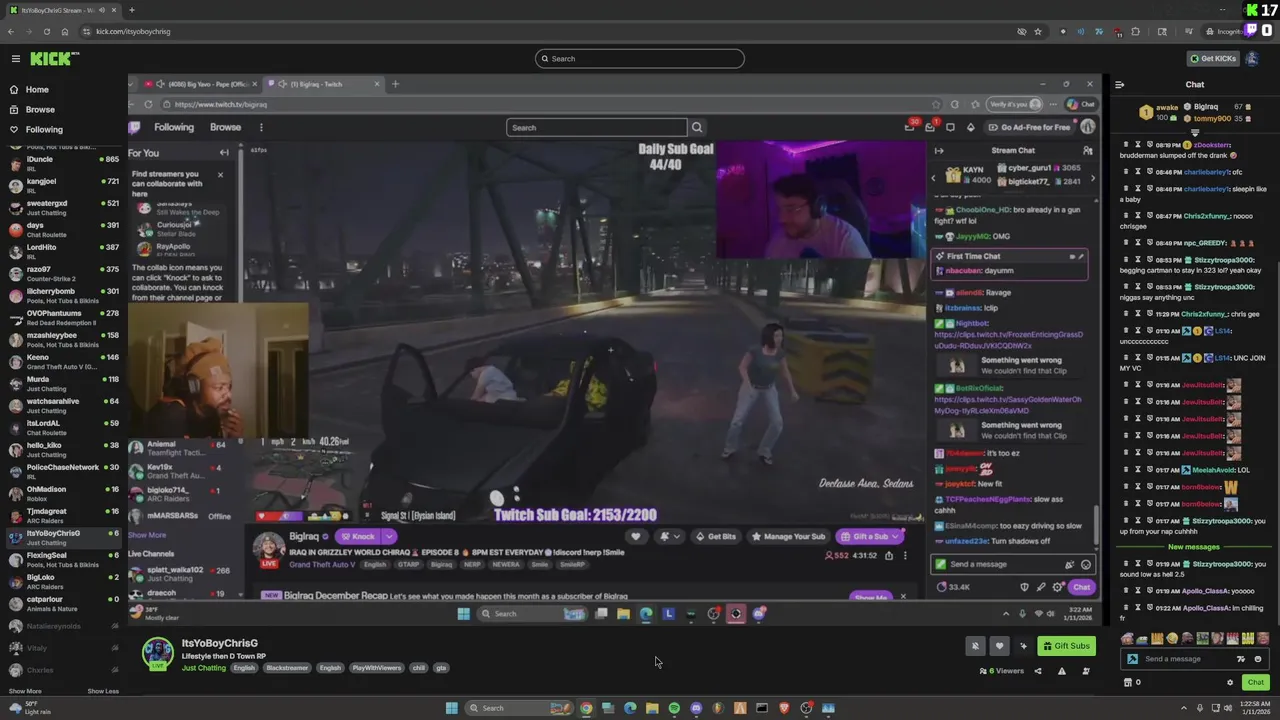
Task: Select the PlayWithViewers tag
Action: pos(376,668)
